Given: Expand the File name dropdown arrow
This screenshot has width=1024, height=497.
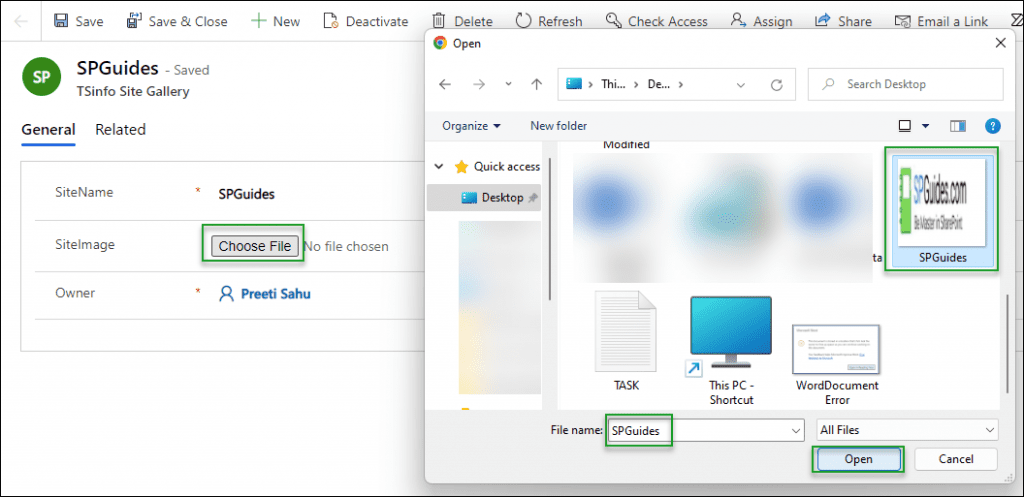Looking at the screenshot, I should point(795,430).
